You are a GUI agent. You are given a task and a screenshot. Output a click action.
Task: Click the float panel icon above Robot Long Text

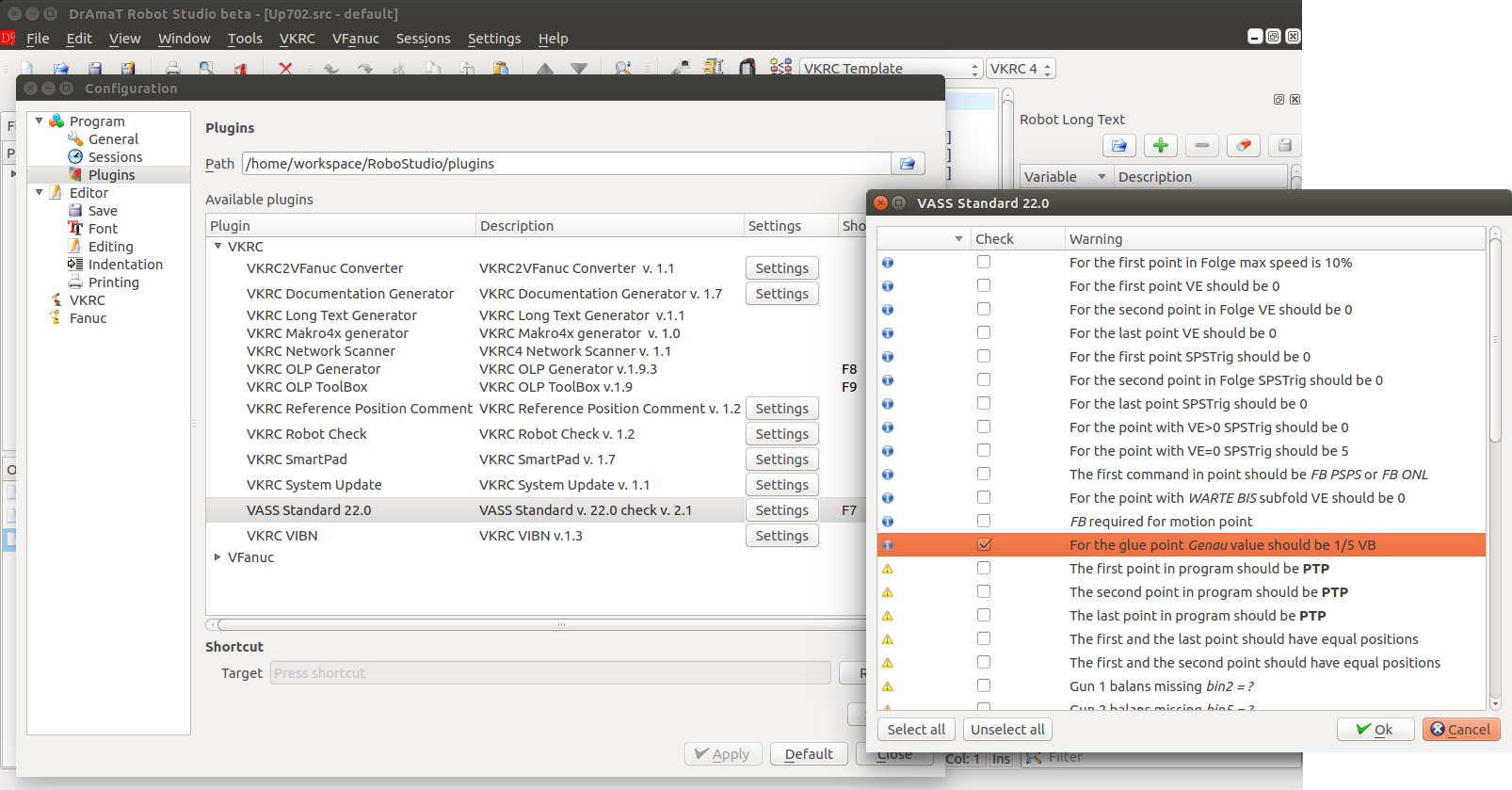[1279, 99]
